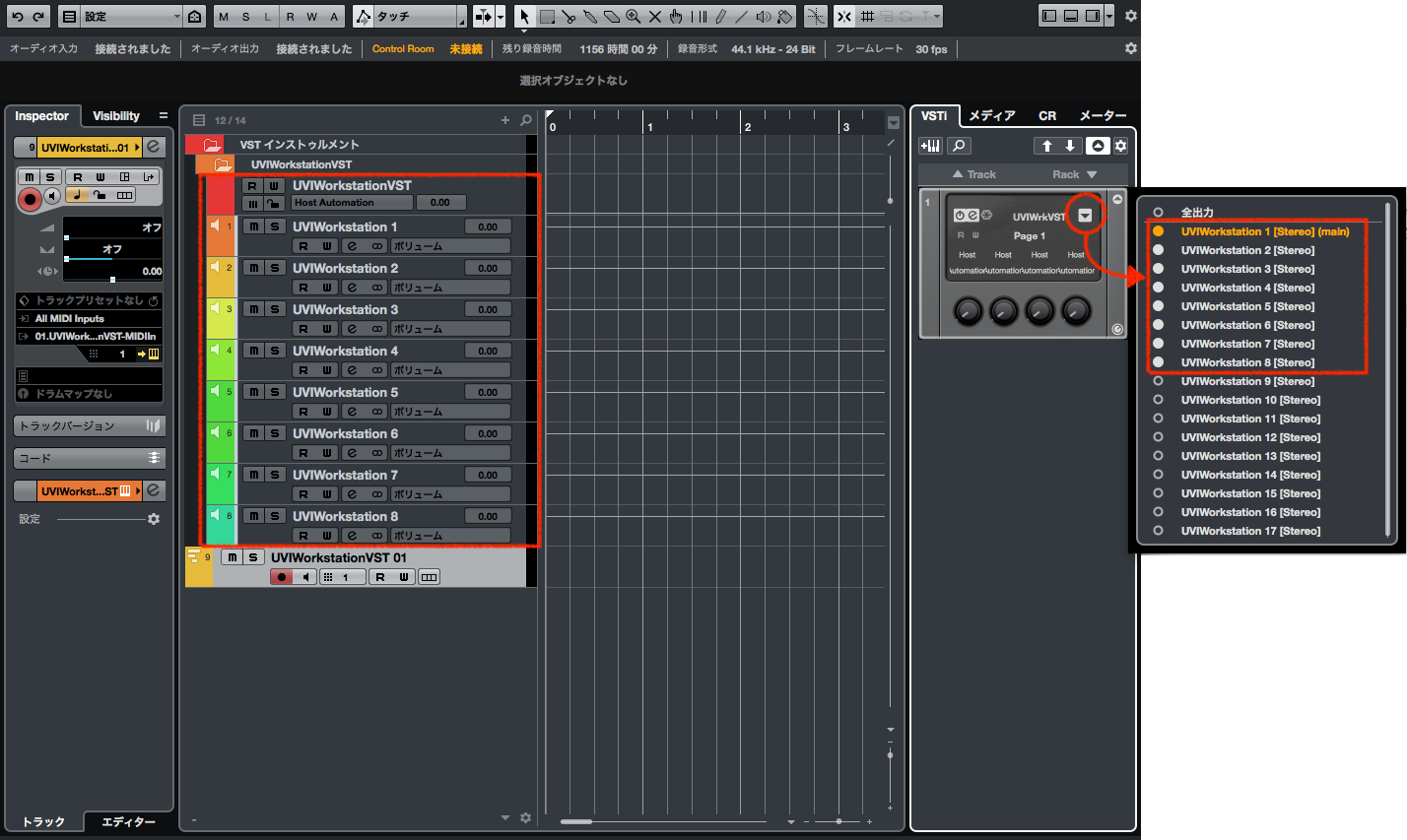Expand the トラックバージョン Inspector section
This screenshot has width=1407, height=840.
tap(89, 426)
